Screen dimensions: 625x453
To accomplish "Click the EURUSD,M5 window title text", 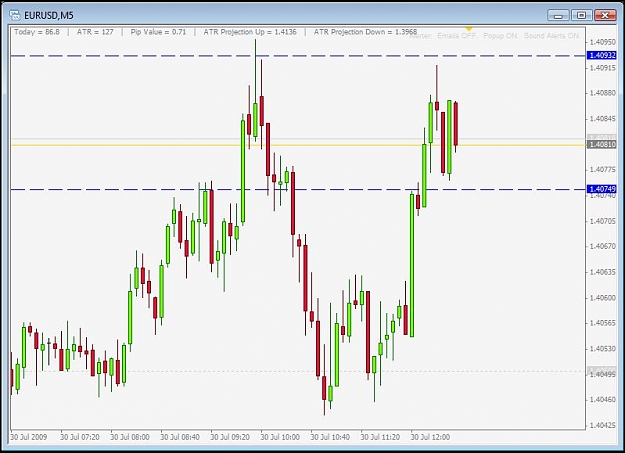I will pyautogui.click(x=49, y=16).
